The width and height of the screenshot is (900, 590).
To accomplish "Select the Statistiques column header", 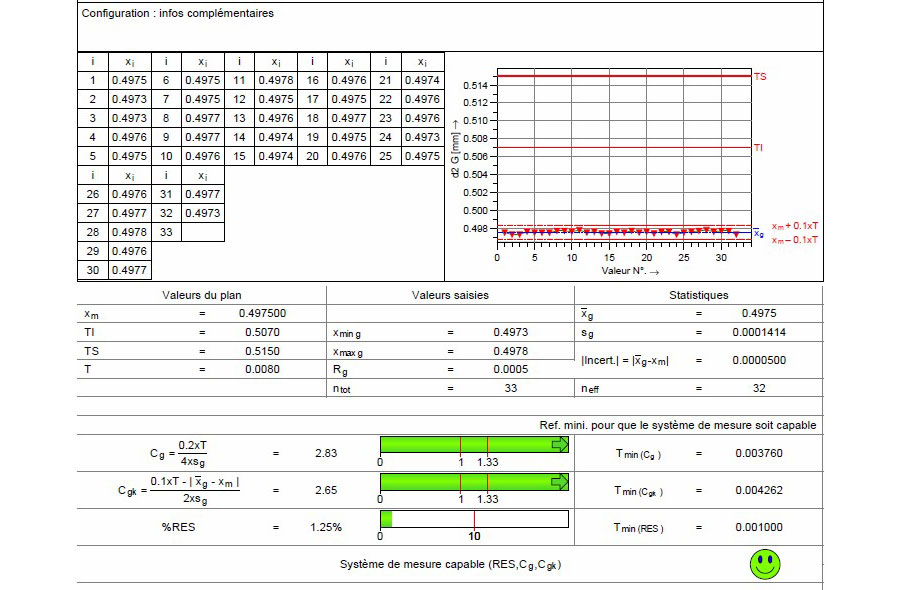I will tap(698, 295).
